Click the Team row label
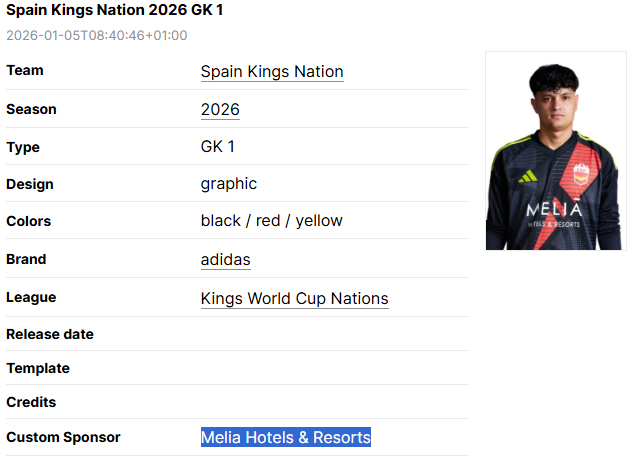This screenshot has width=639, height=464. coord(25,71)
